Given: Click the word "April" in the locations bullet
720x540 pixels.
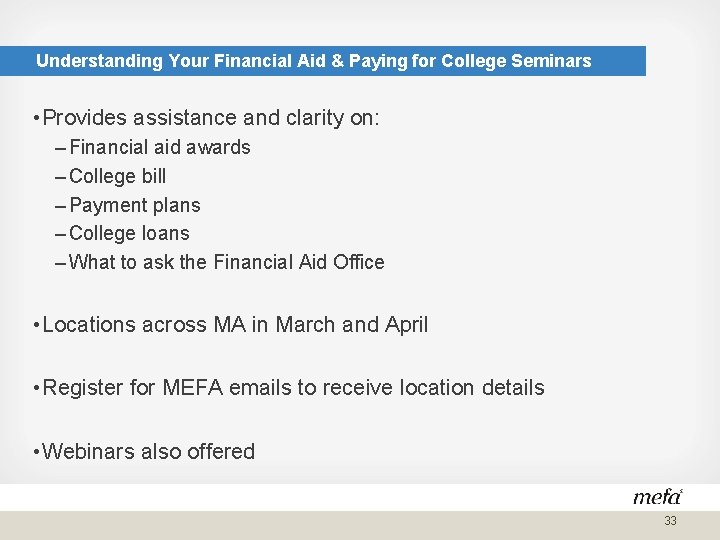Looking at the screenshot, I should coord(407,325).
